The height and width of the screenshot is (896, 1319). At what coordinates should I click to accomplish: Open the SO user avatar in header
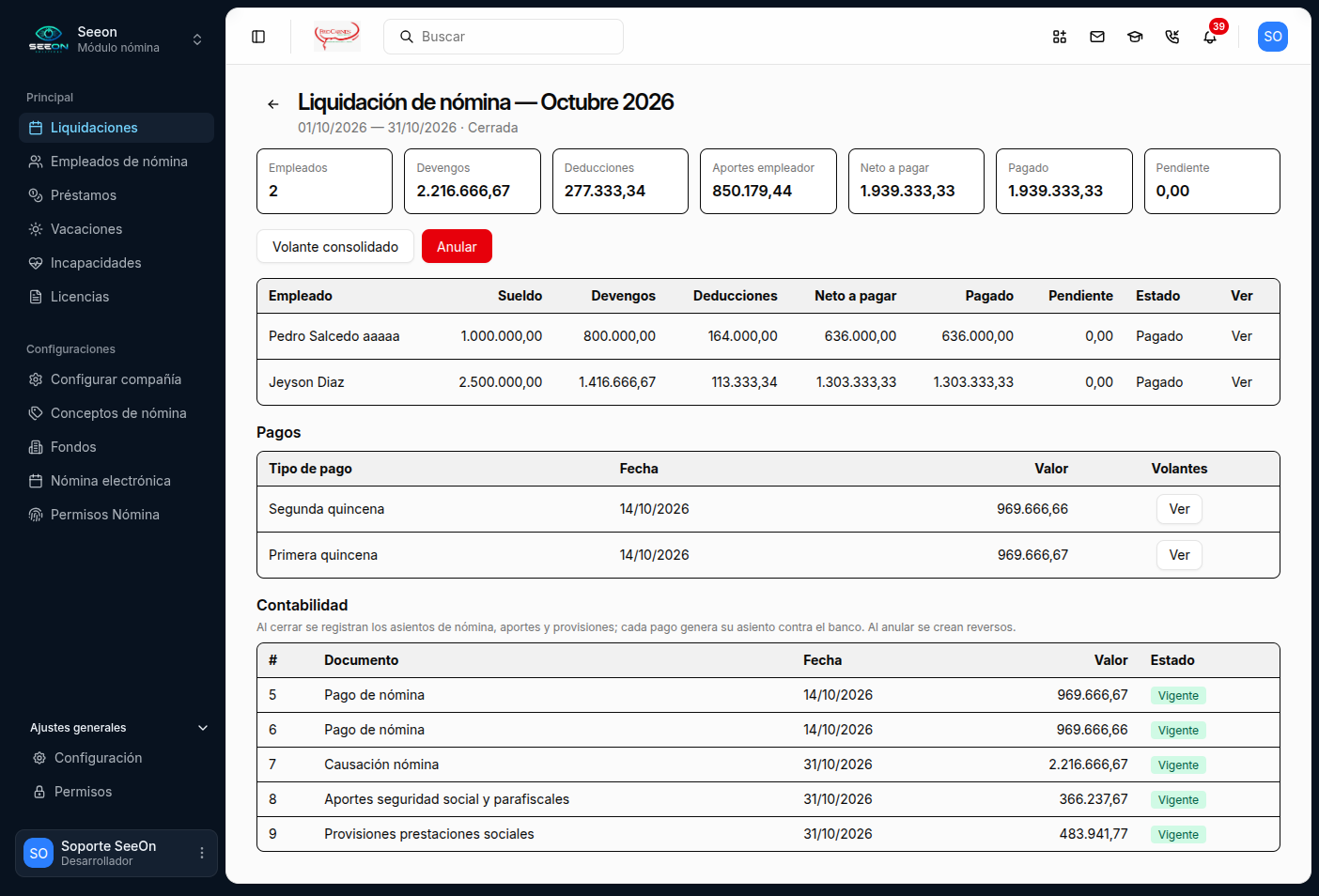(1273, 37)
